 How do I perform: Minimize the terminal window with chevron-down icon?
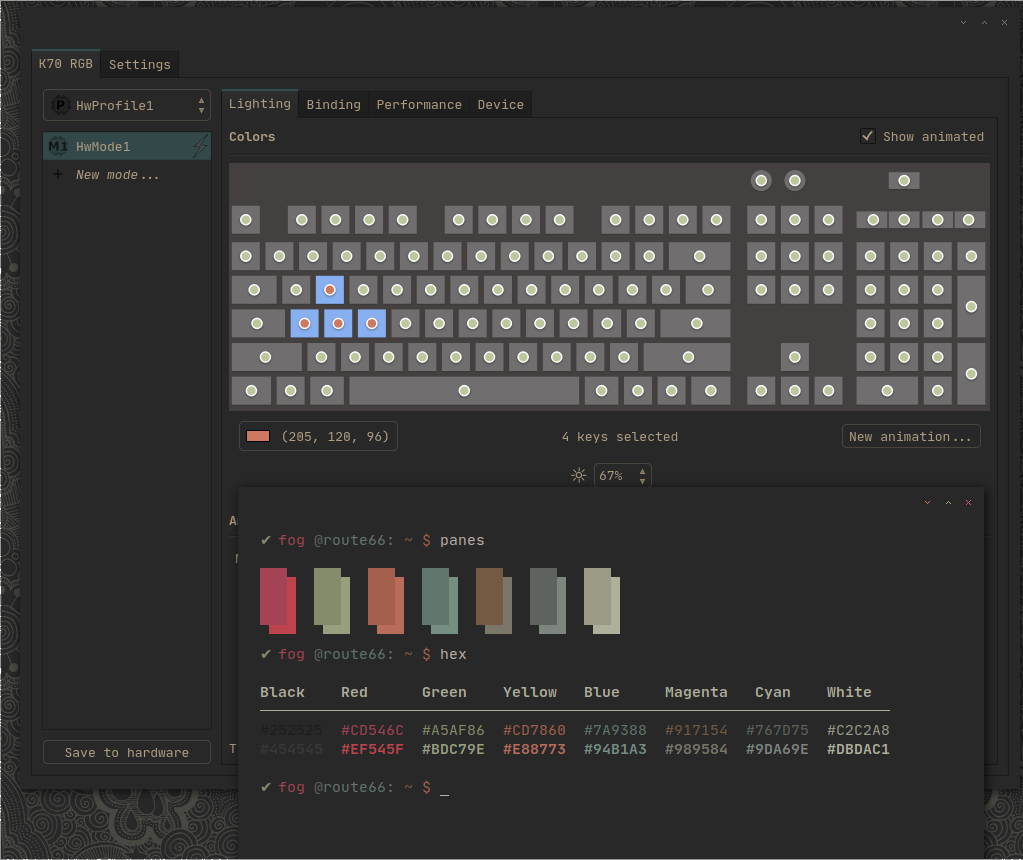pyautogui.click(x=927, y=502)
